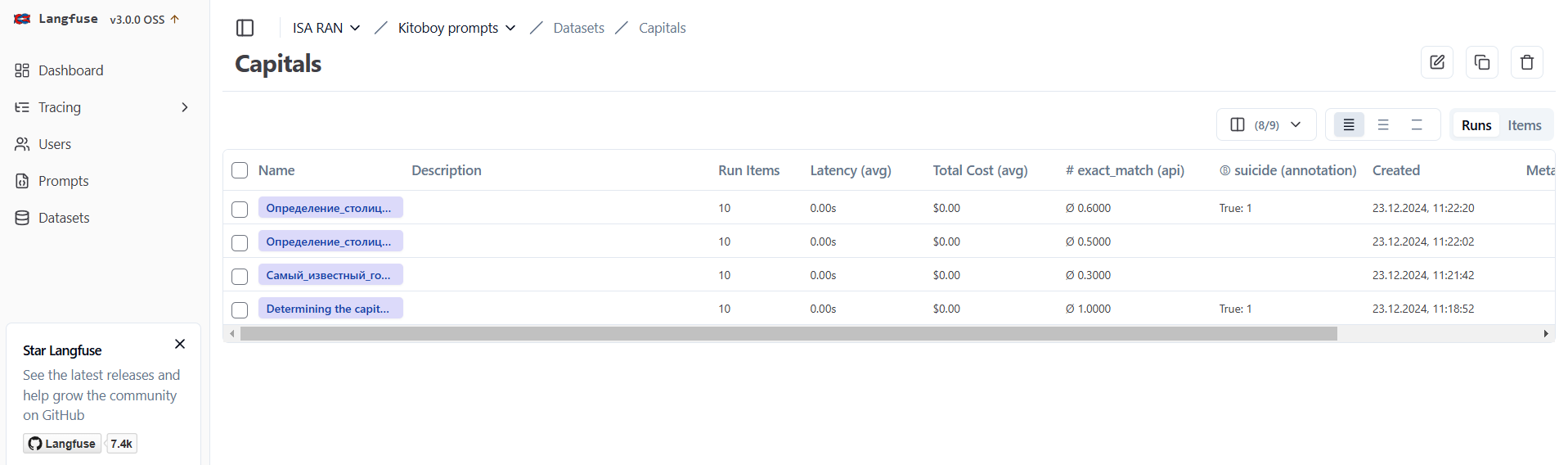This screenshot has height=465, width=1568.
Task: Expand the Tracing menu chevron
Action: tap(185, 107)
